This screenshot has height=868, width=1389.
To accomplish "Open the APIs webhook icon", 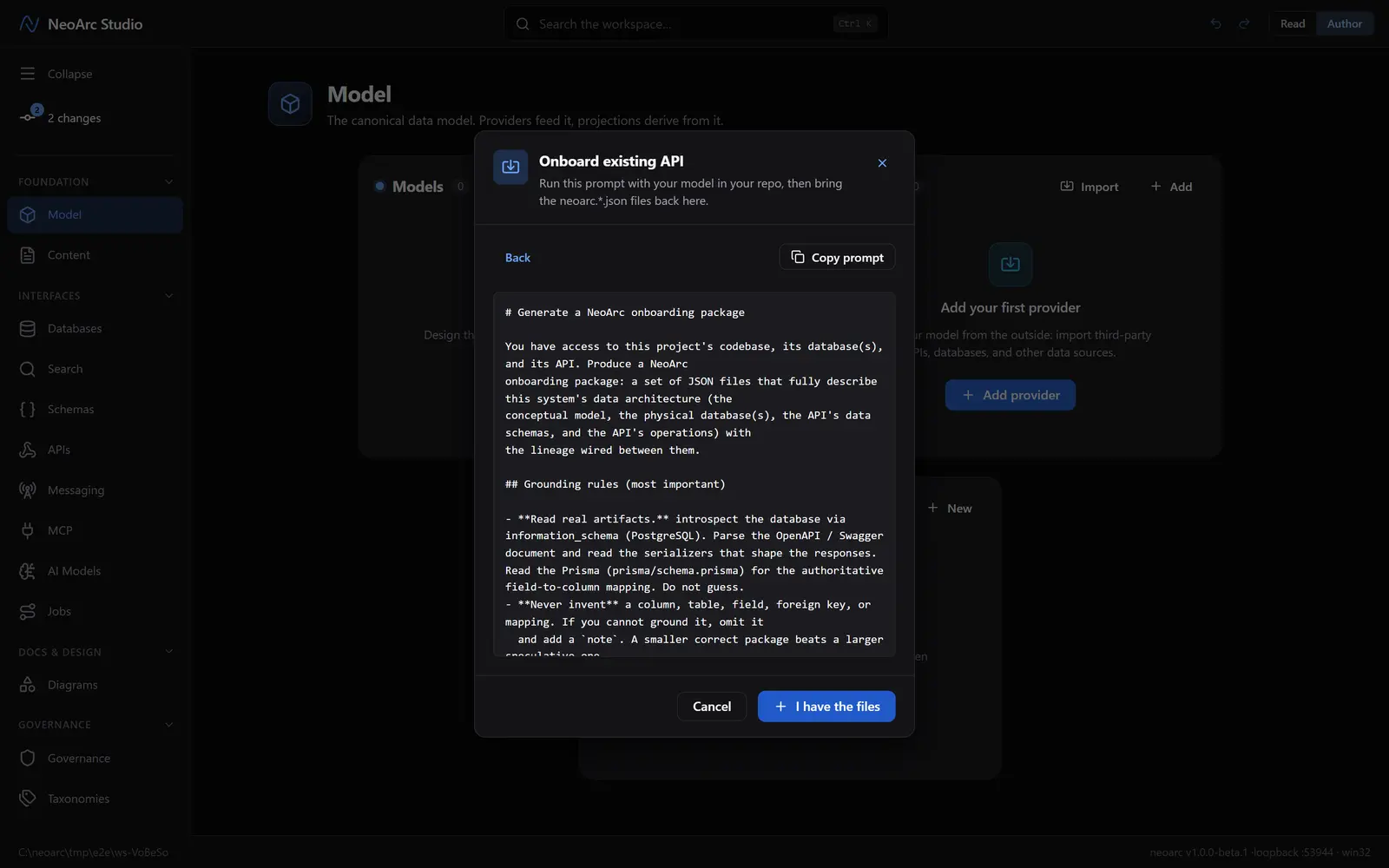I will (x=28, y=450).
